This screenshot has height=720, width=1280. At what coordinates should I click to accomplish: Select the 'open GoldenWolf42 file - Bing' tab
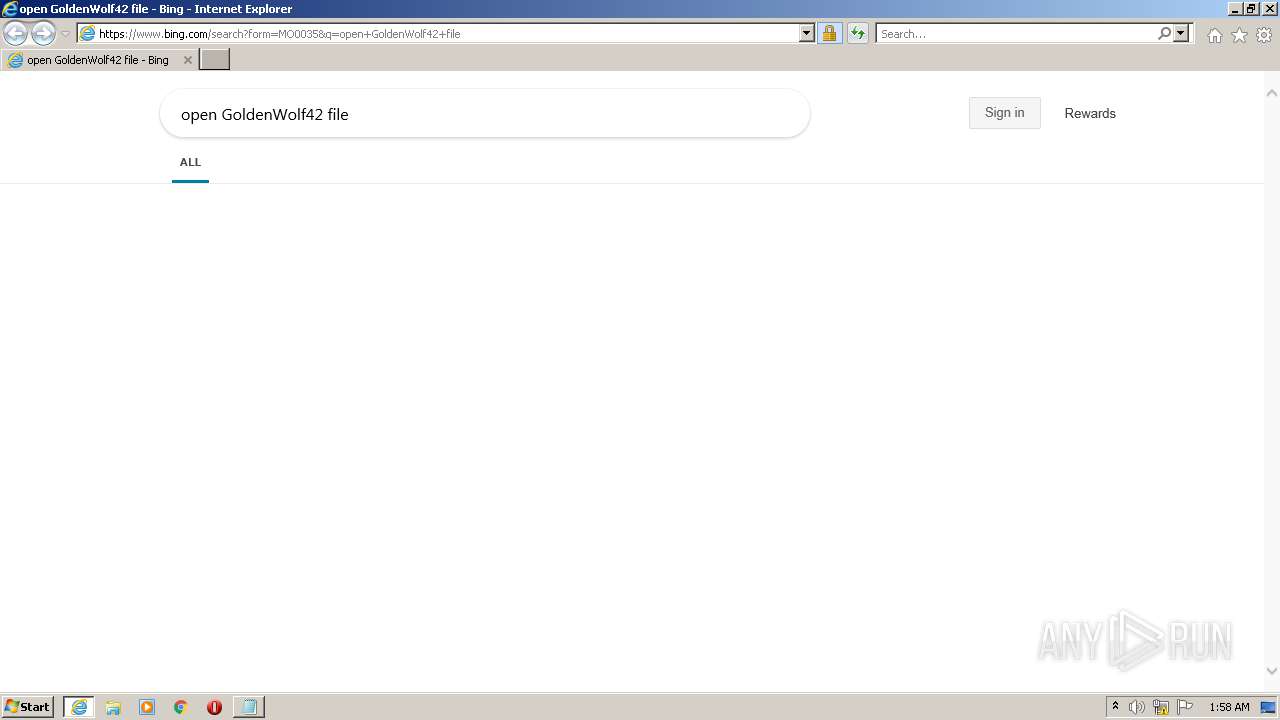pyautogui.click(x=99, y=60)
